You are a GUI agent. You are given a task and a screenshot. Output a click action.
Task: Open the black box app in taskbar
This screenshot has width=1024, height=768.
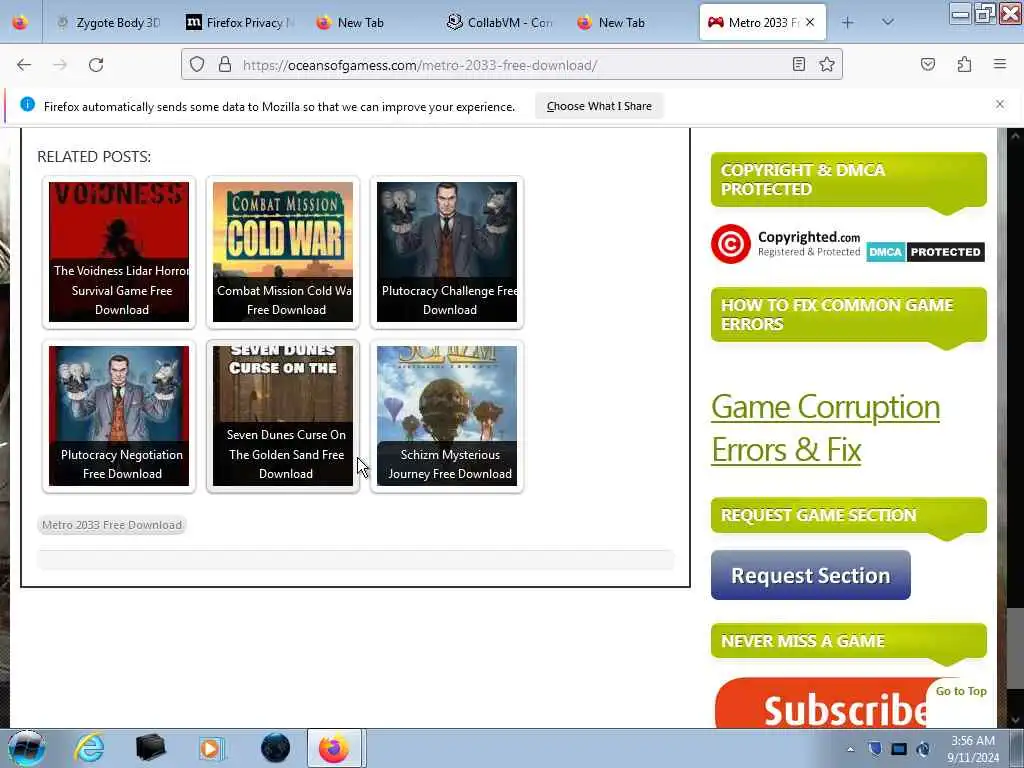click(150, 748)
